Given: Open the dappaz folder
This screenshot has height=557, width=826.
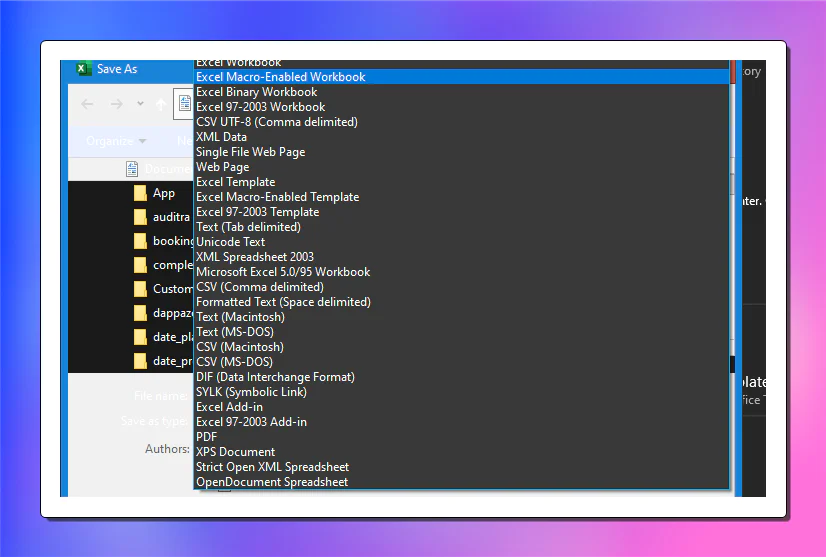Looking at the screenshot, I should coord(163,313).
